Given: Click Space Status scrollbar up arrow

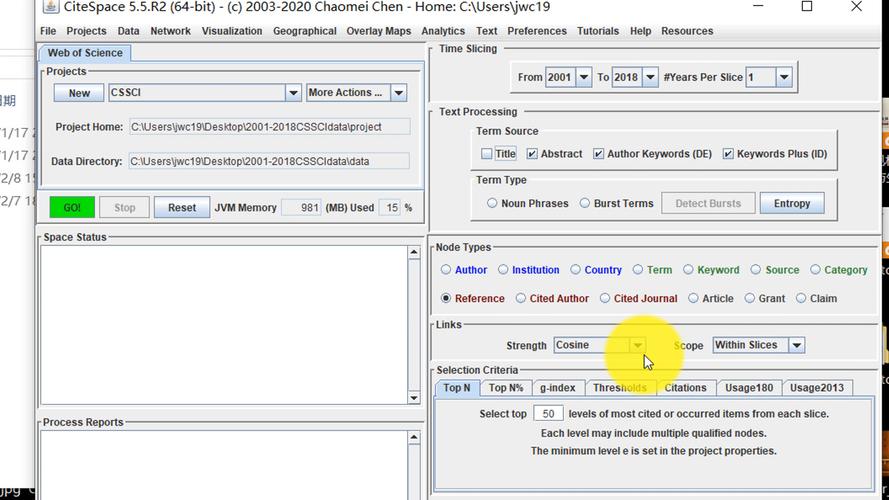Looking at the screenshot, I should [x=414, y=253].
